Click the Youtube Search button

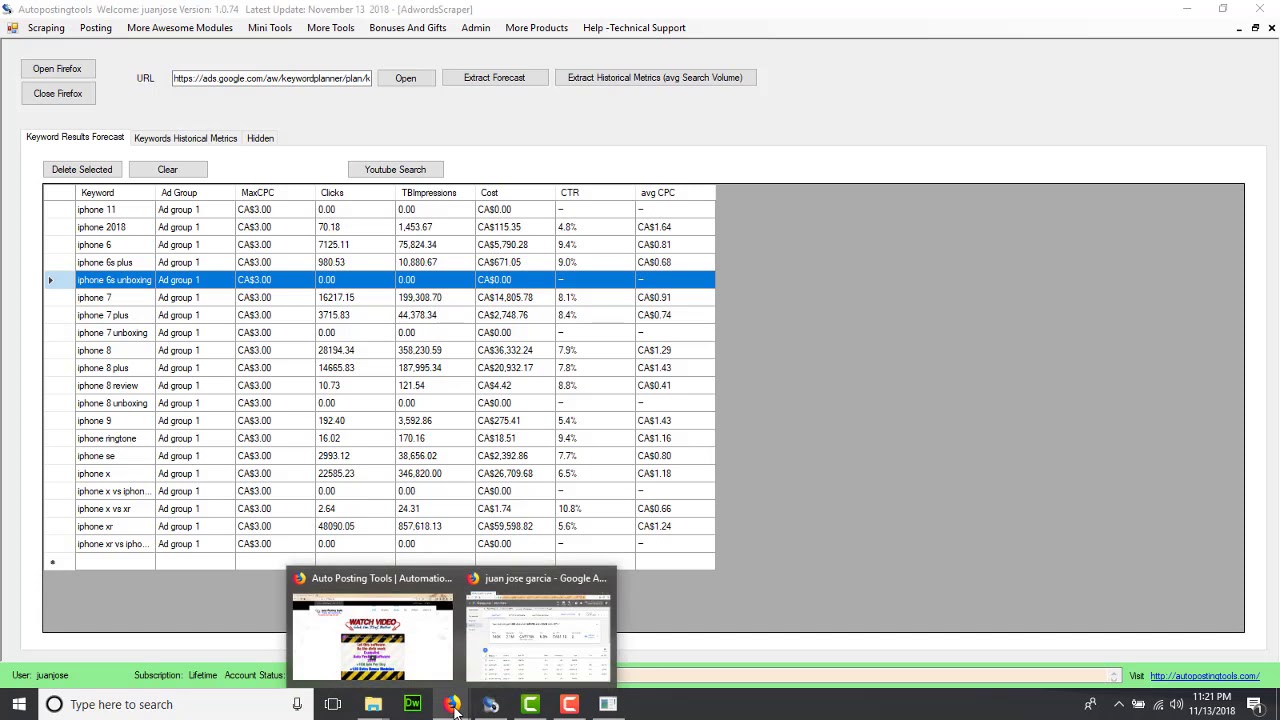[395, 170]
